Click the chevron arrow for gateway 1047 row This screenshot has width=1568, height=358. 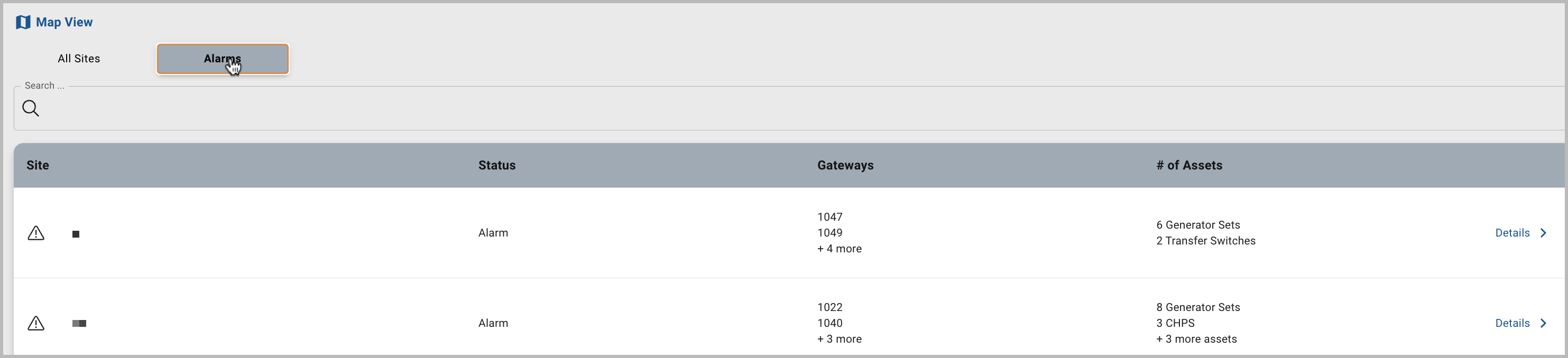point(1543,233)
